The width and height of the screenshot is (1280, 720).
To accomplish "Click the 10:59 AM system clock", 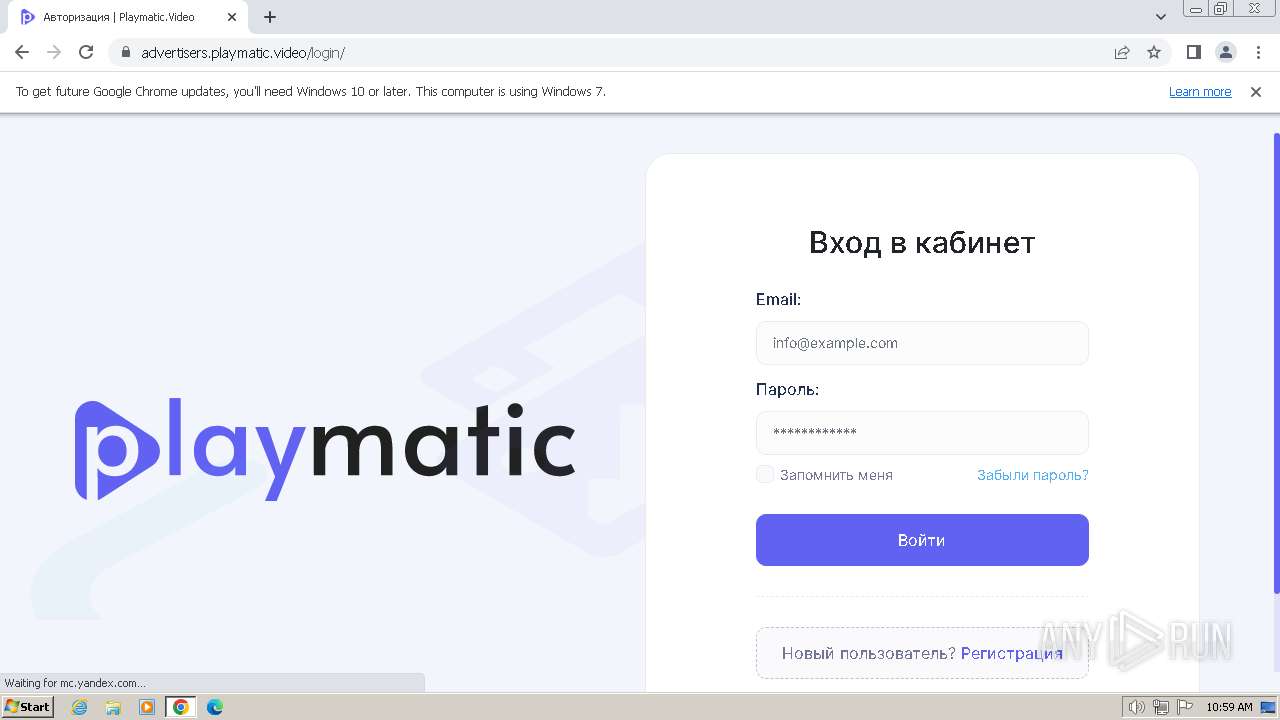I will [1229, 707].
